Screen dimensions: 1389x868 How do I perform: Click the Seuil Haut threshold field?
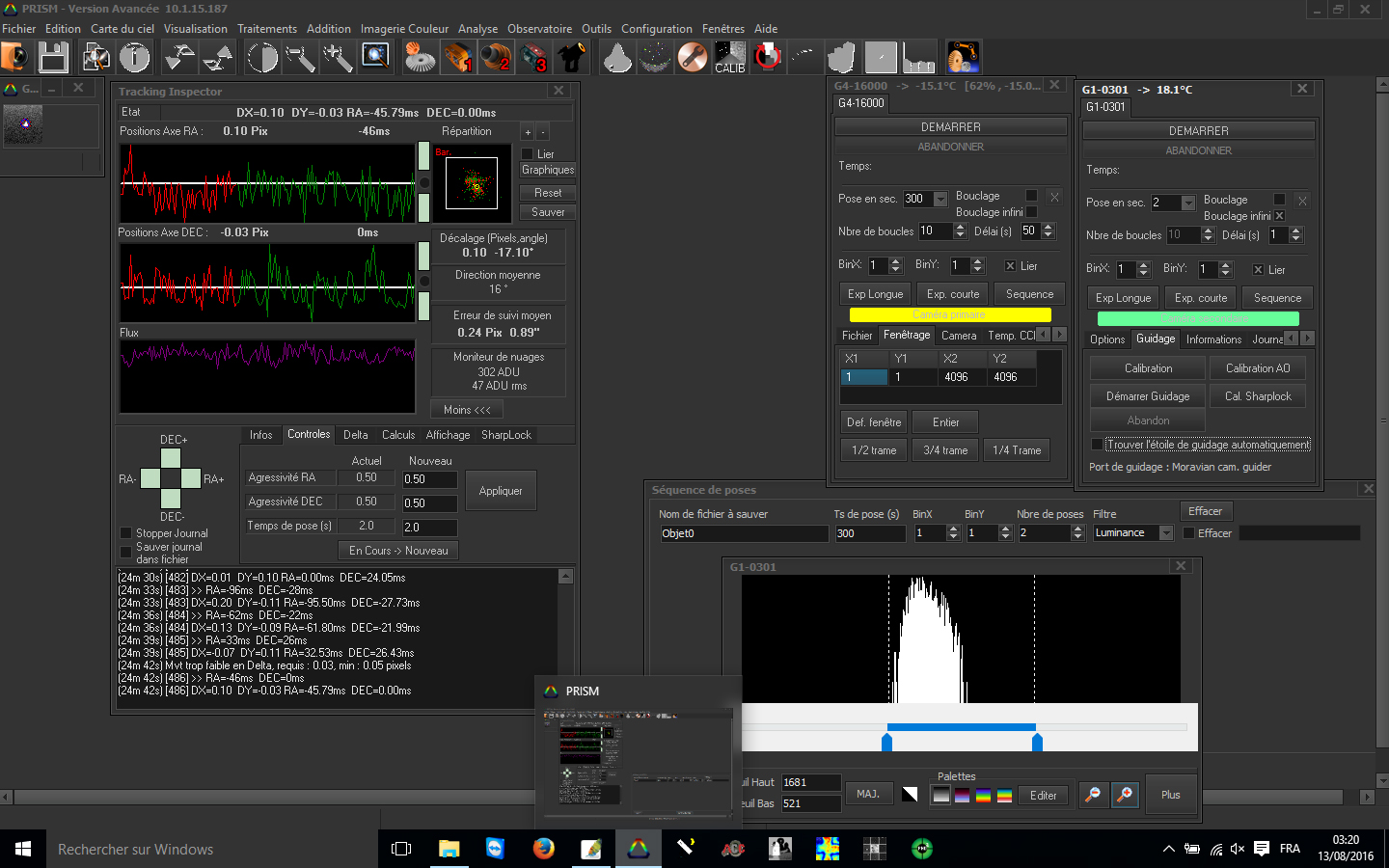point(810,782)
